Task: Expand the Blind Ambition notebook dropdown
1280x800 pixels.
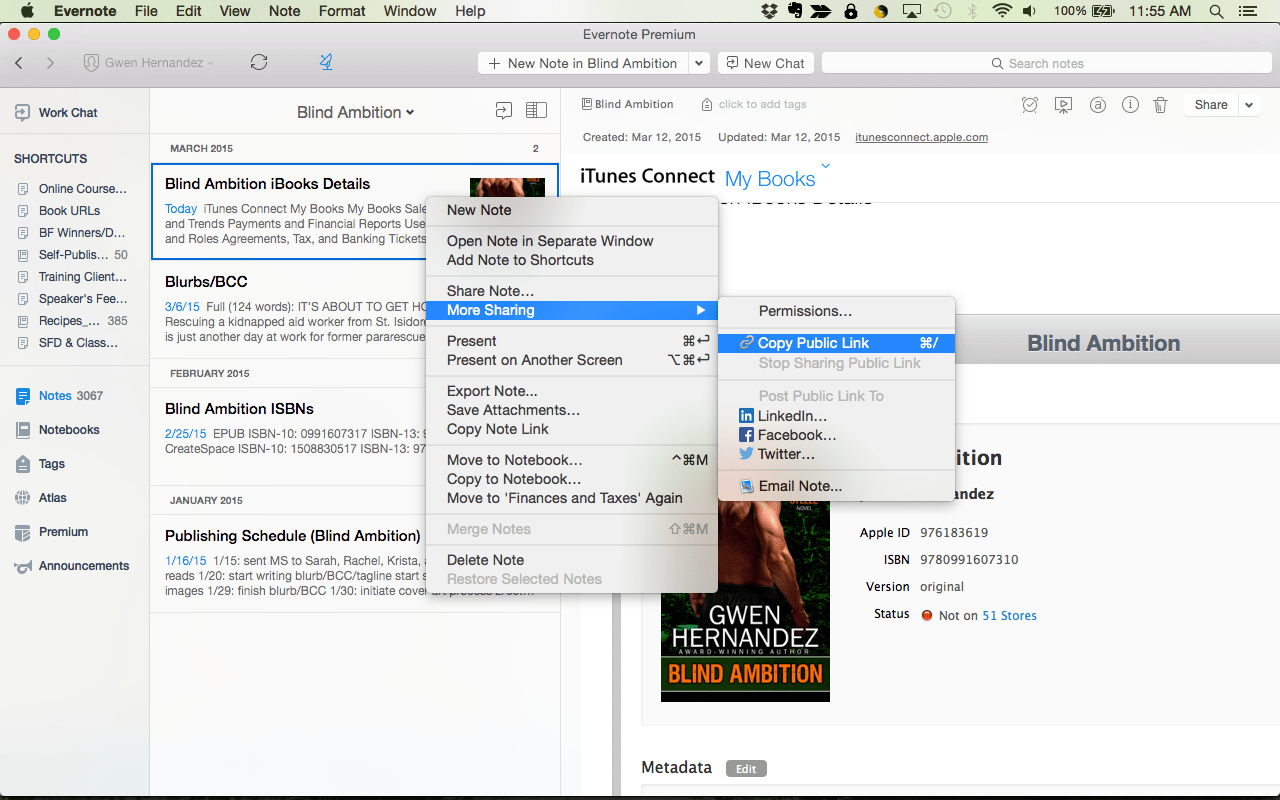Action: (356, 112)
